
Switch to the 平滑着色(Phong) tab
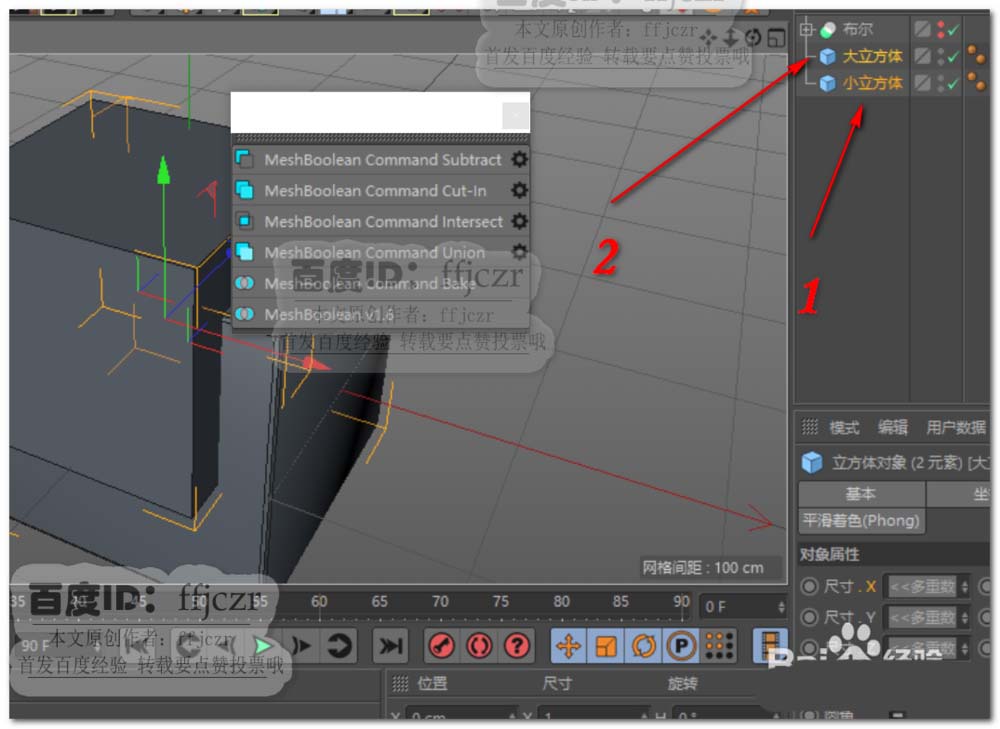tap(861, 521)
